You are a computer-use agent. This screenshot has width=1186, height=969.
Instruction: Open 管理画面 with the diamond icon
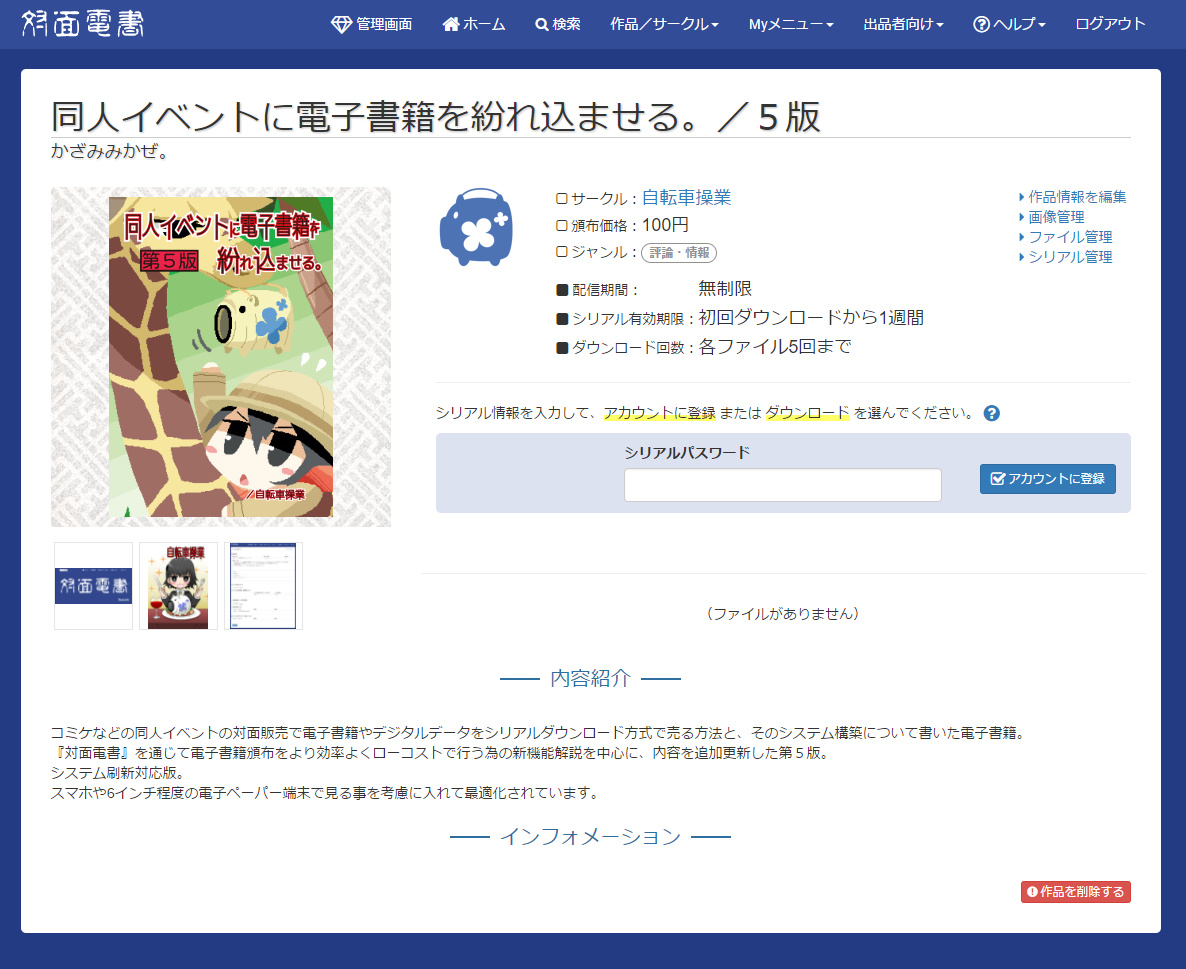click(371, 24)
